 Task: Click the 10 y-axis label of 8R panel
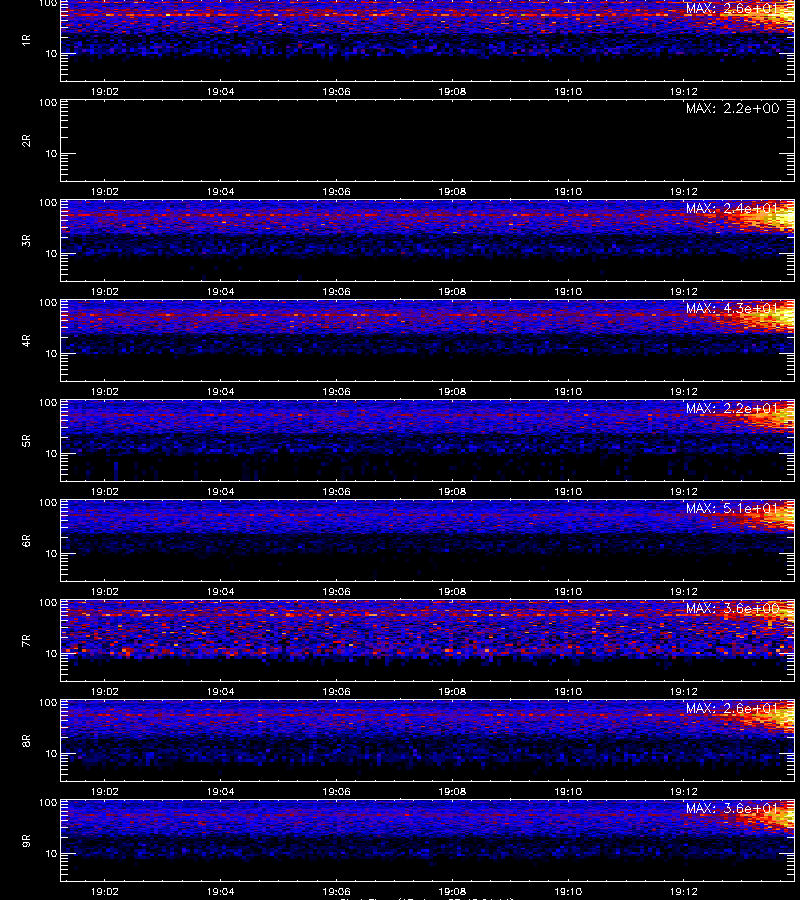[x=51, y=754]
